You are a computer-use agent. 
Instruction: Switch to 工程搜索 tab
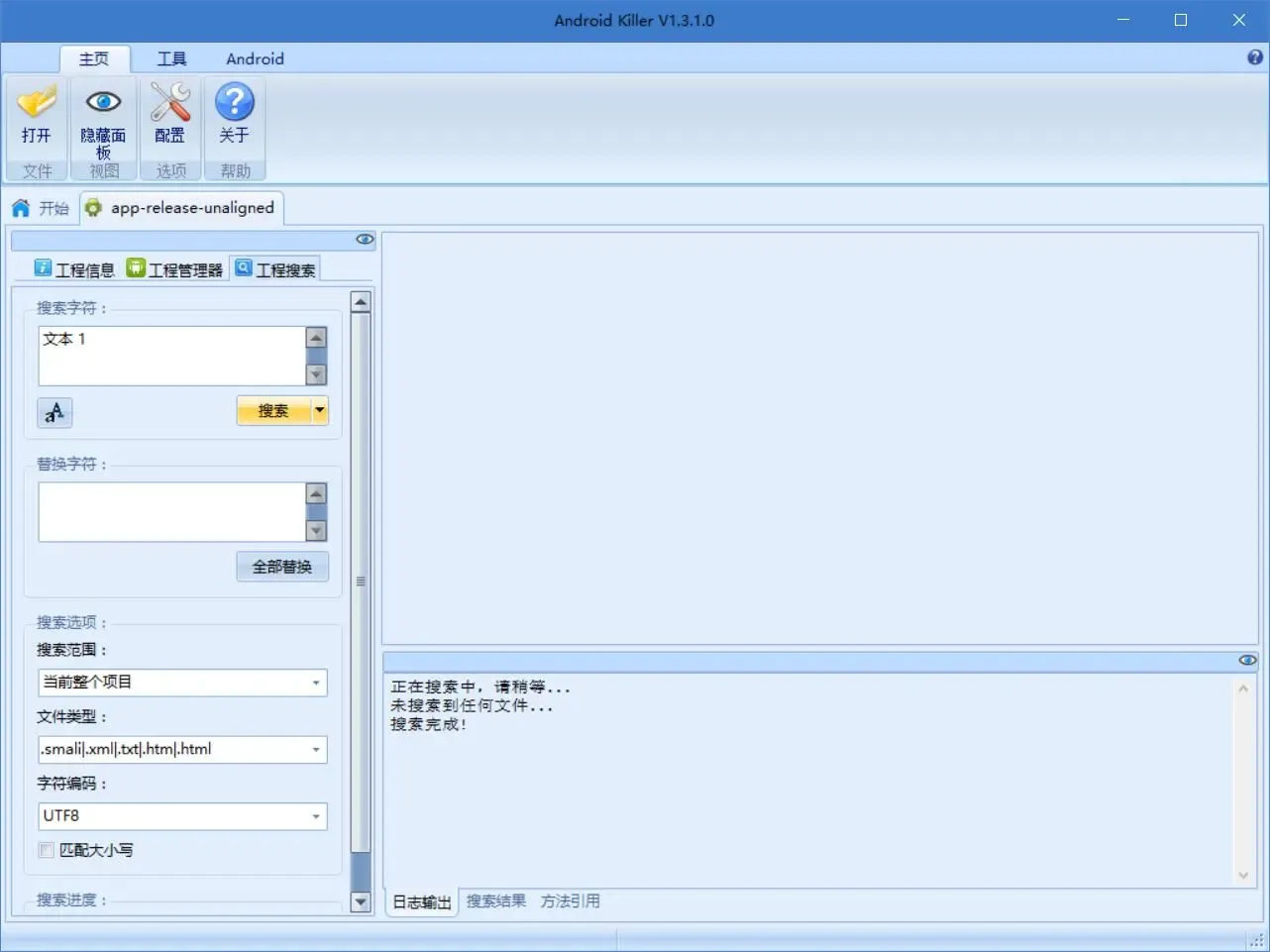point(275,268)
